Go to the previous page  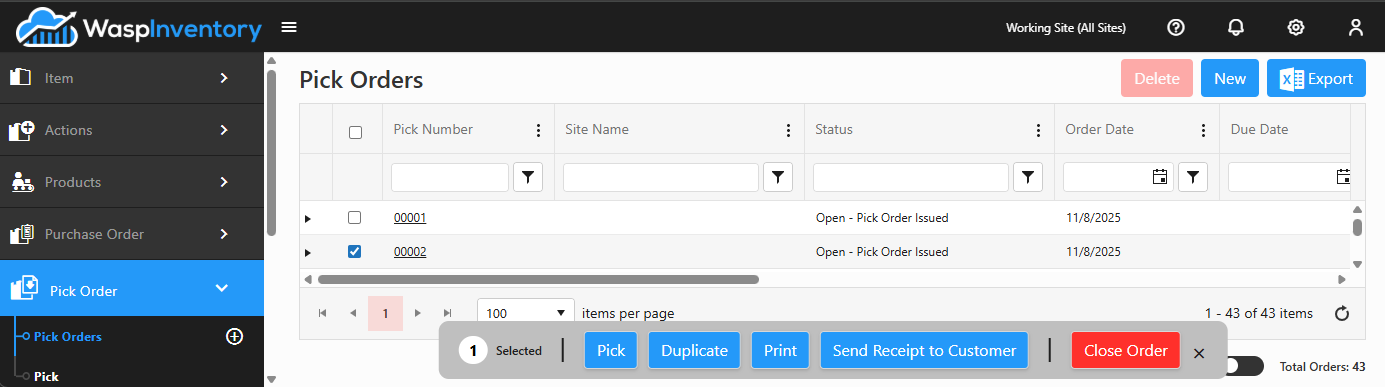click(353, 313)
